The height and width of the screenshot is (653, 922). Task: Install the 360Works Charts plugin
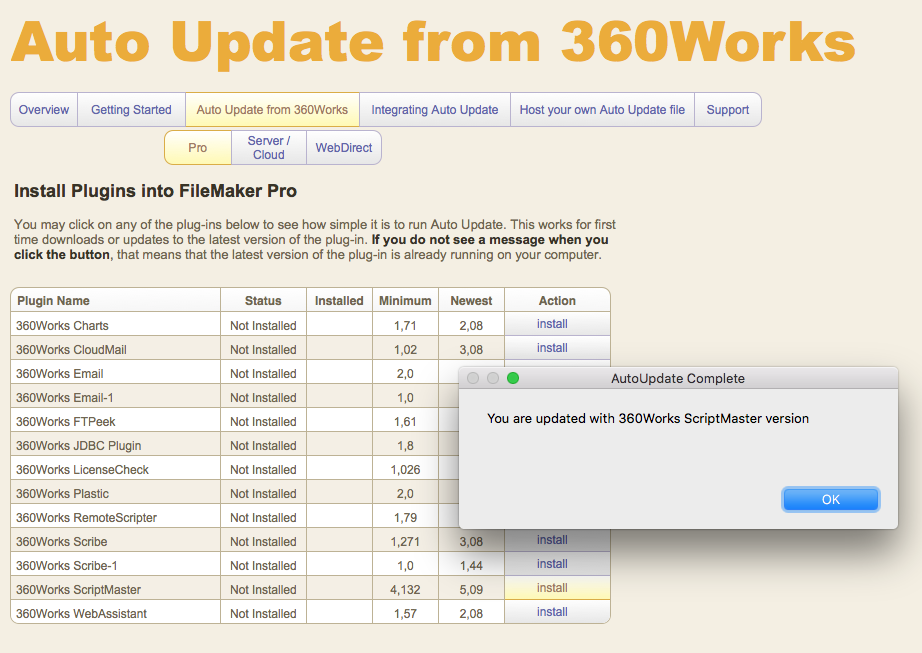552,324
